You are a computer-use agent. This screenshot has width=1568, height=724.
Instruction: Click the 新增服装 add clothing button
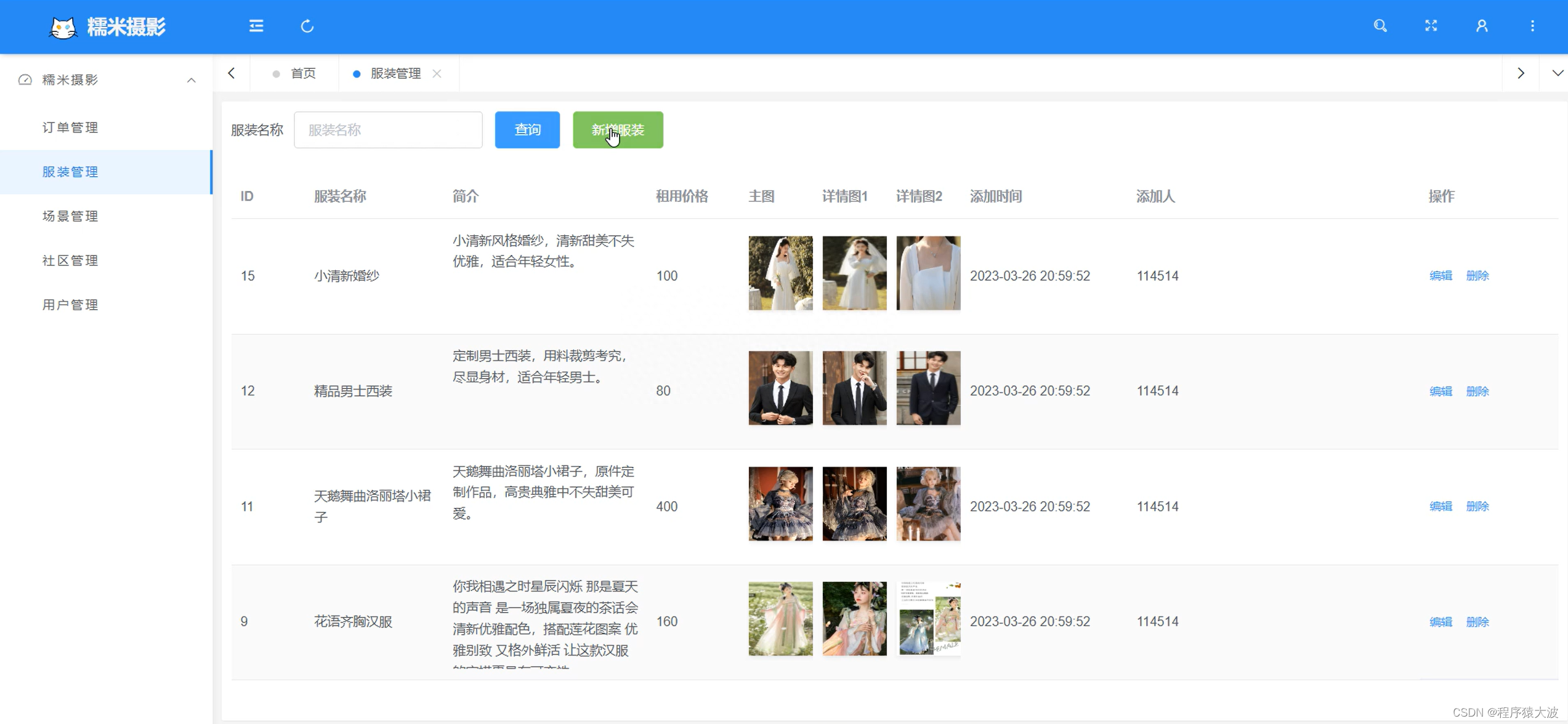pos(617,129)
